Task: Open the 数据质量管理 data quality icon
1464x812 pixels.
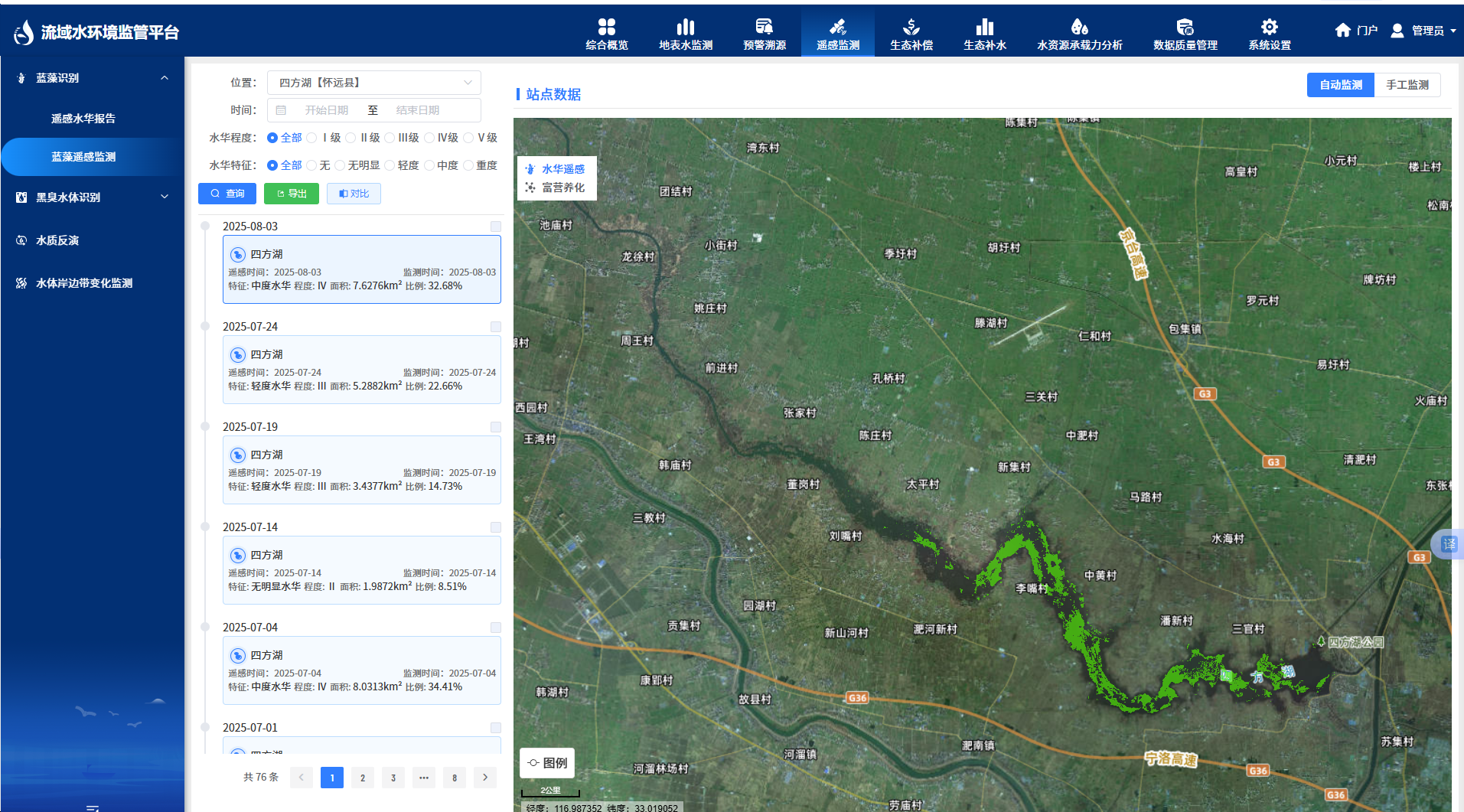Action: click(x=1185, y=28)
